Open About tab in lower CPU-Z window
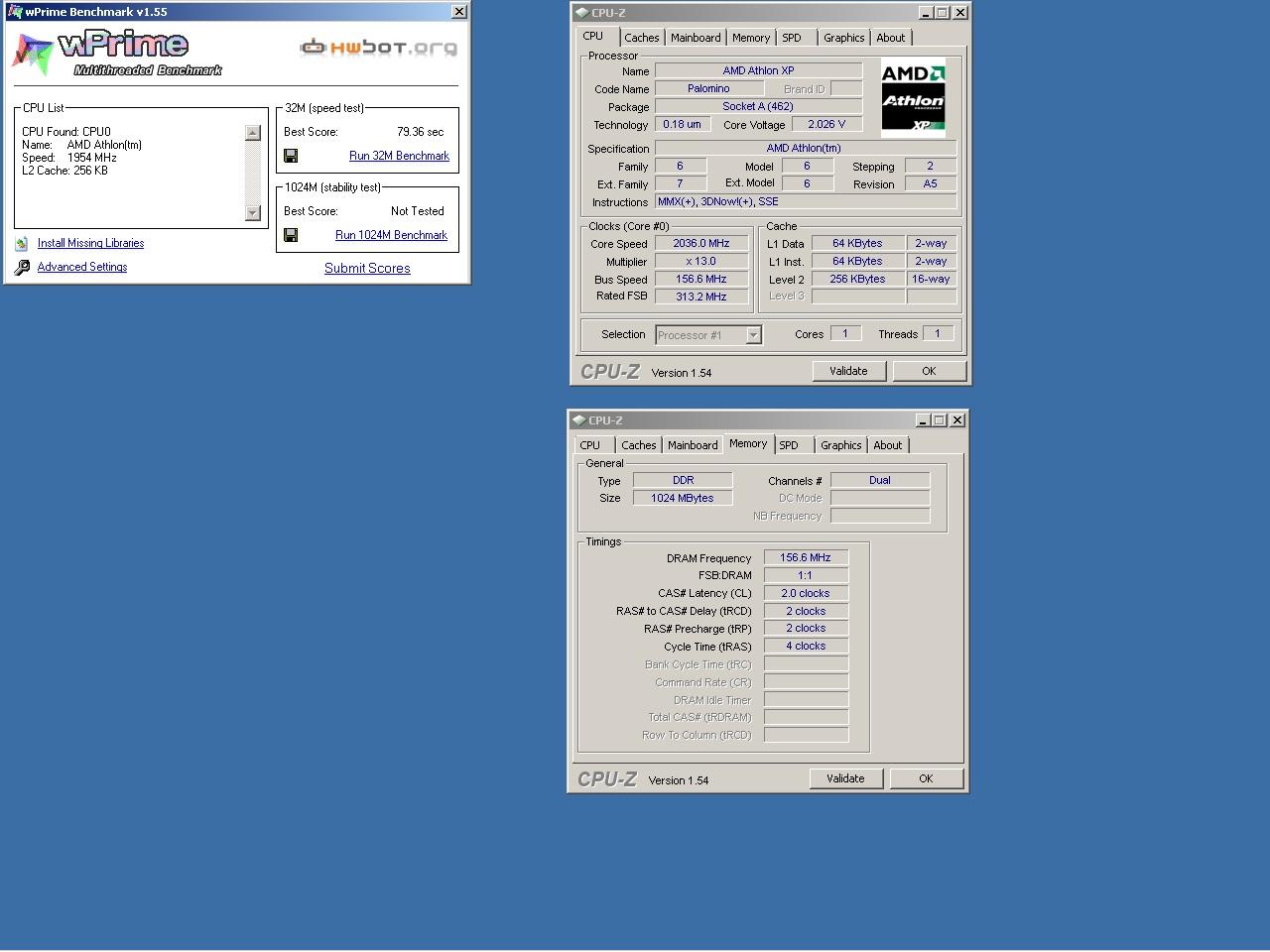The image size is (1270, 952). 888,445
